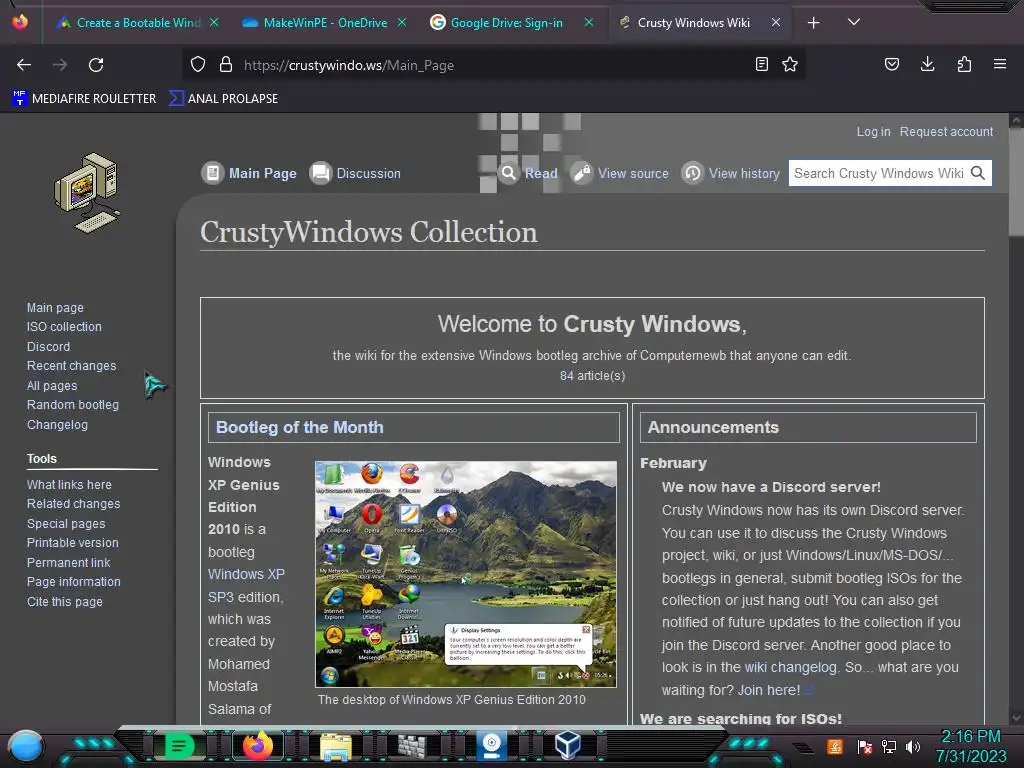Open the Java tray icon

tap(835, 746)
